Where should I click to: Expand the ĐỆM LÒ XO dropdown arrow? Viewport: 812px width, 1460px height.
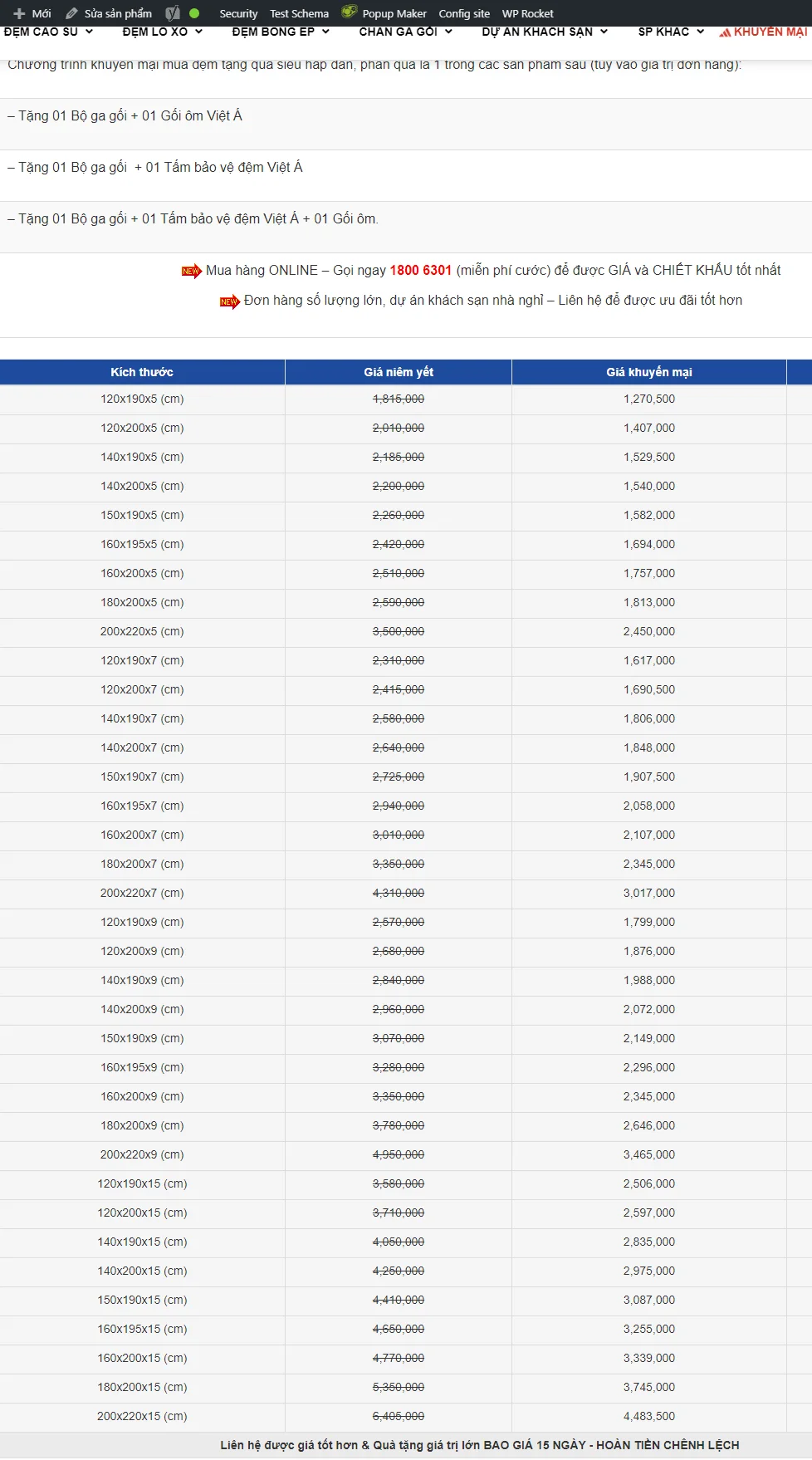coord(198,32)
